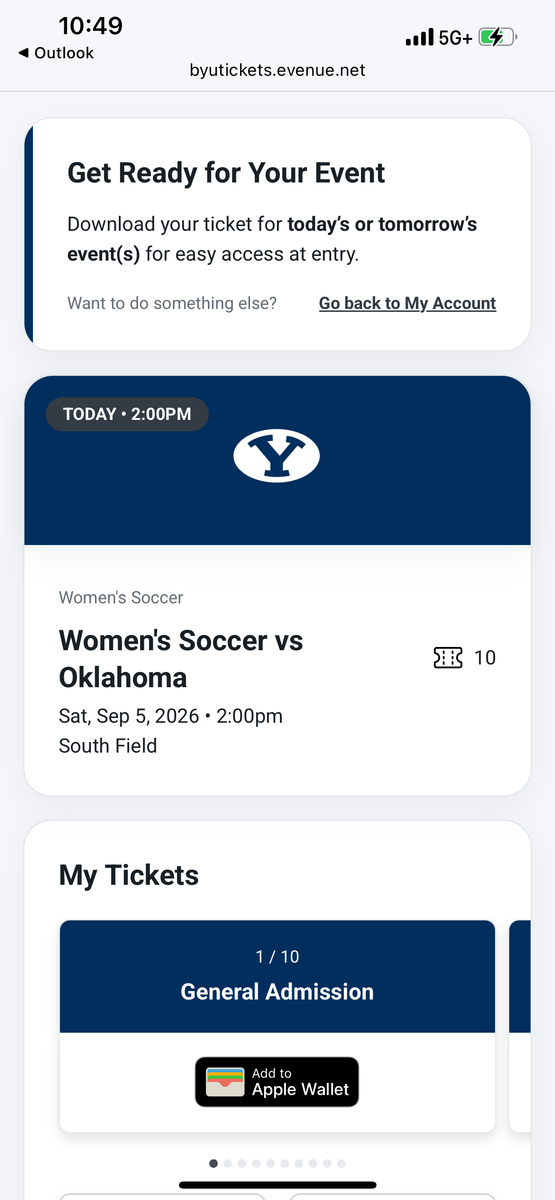Tap the ticket count icon

448,657
